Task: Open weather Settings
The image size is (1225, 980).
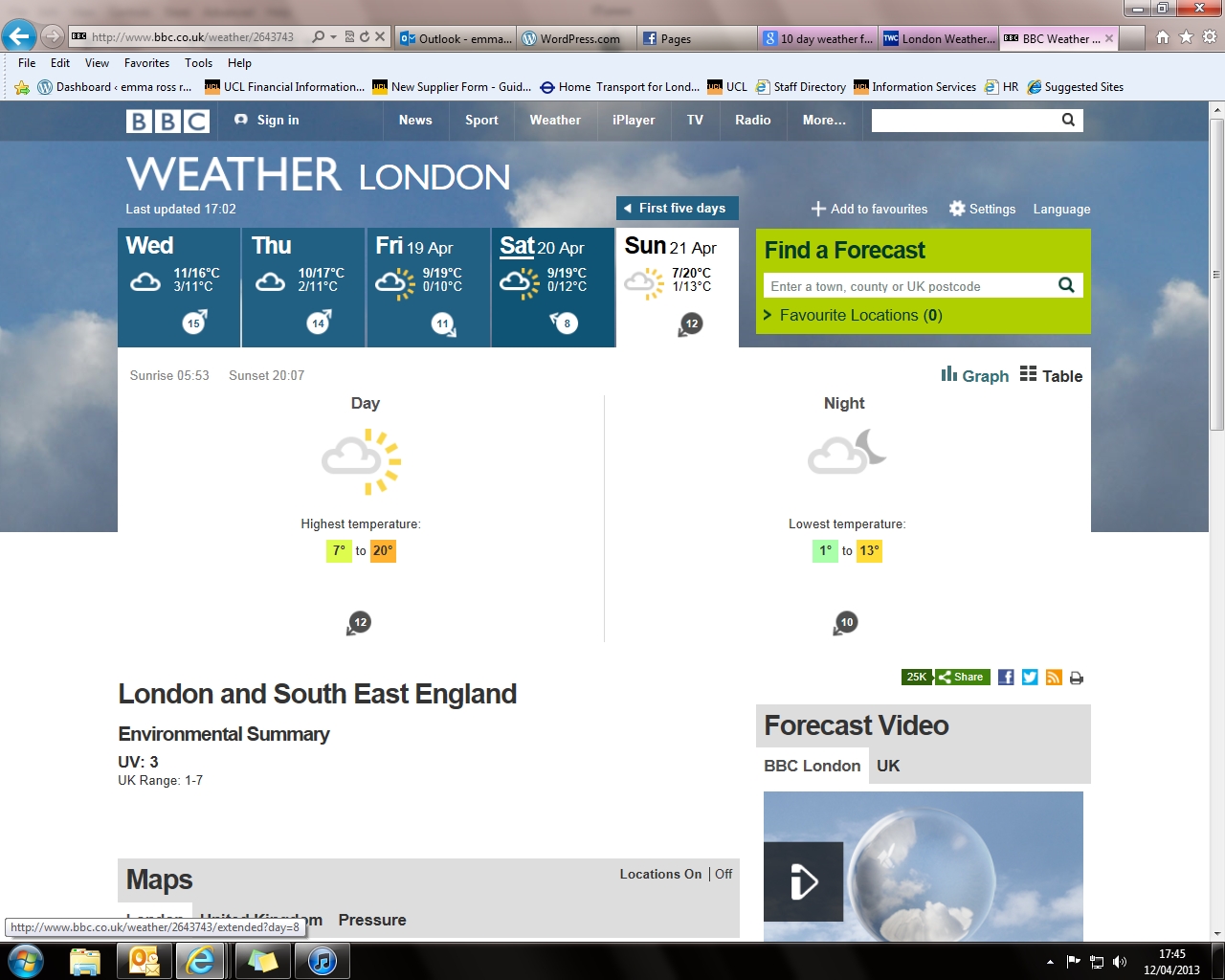Action: [982, 209]
